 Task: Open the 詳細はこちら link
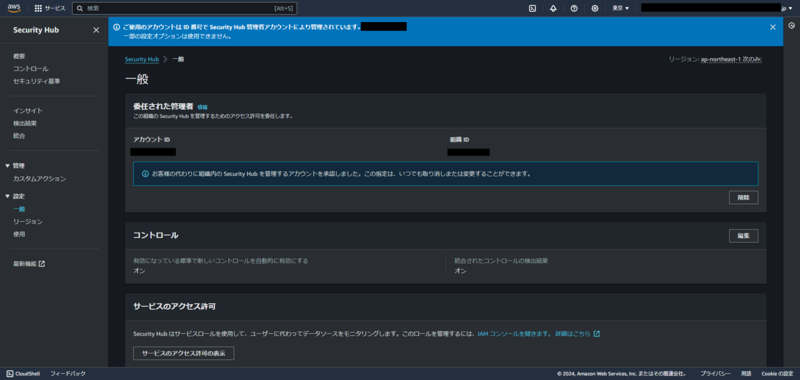tap(577, 334)
